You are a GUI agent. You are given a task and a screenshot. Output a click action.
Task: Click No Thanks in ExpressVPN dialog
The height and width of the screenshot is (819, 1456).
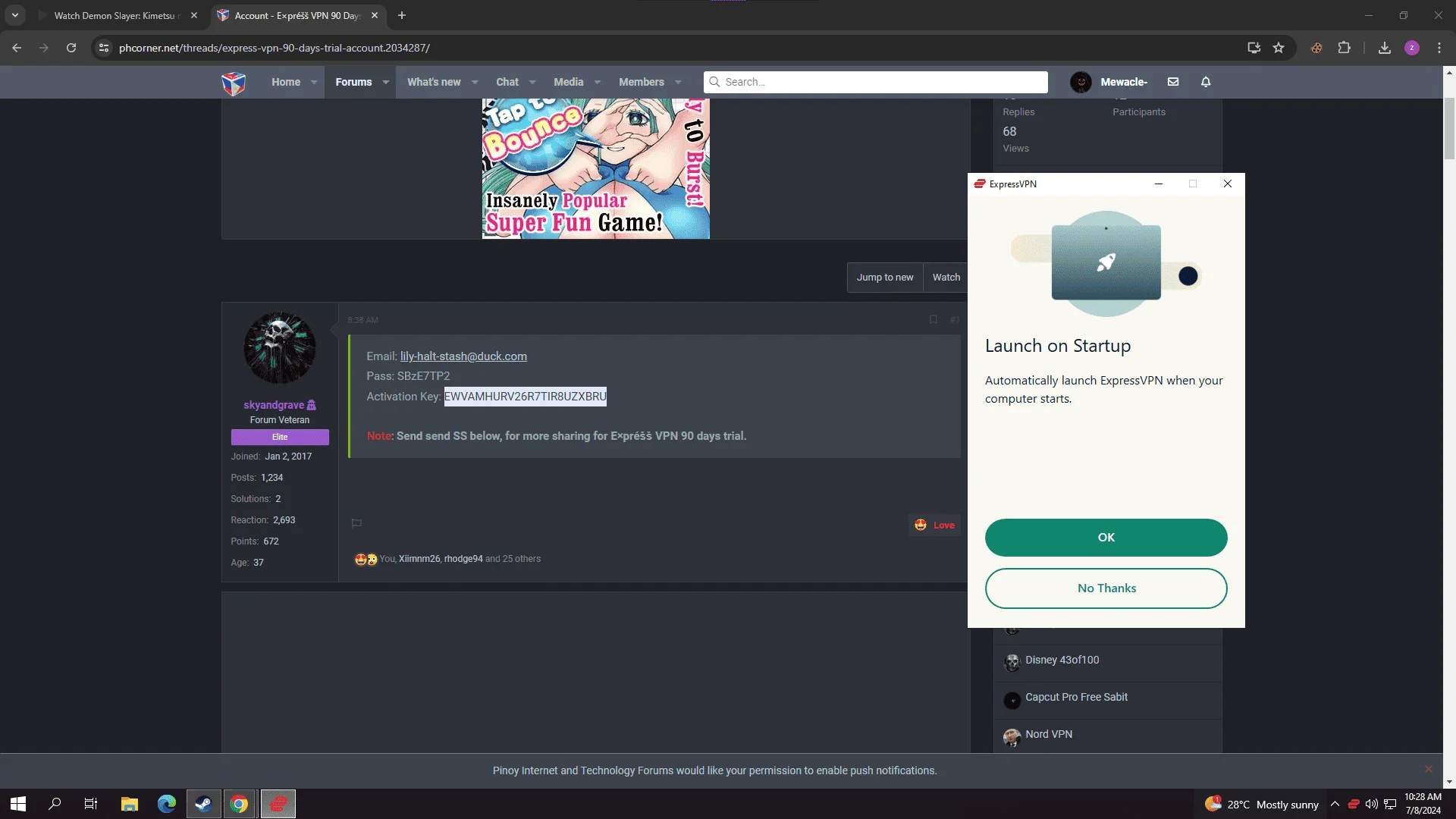(x=1106, y=588)
